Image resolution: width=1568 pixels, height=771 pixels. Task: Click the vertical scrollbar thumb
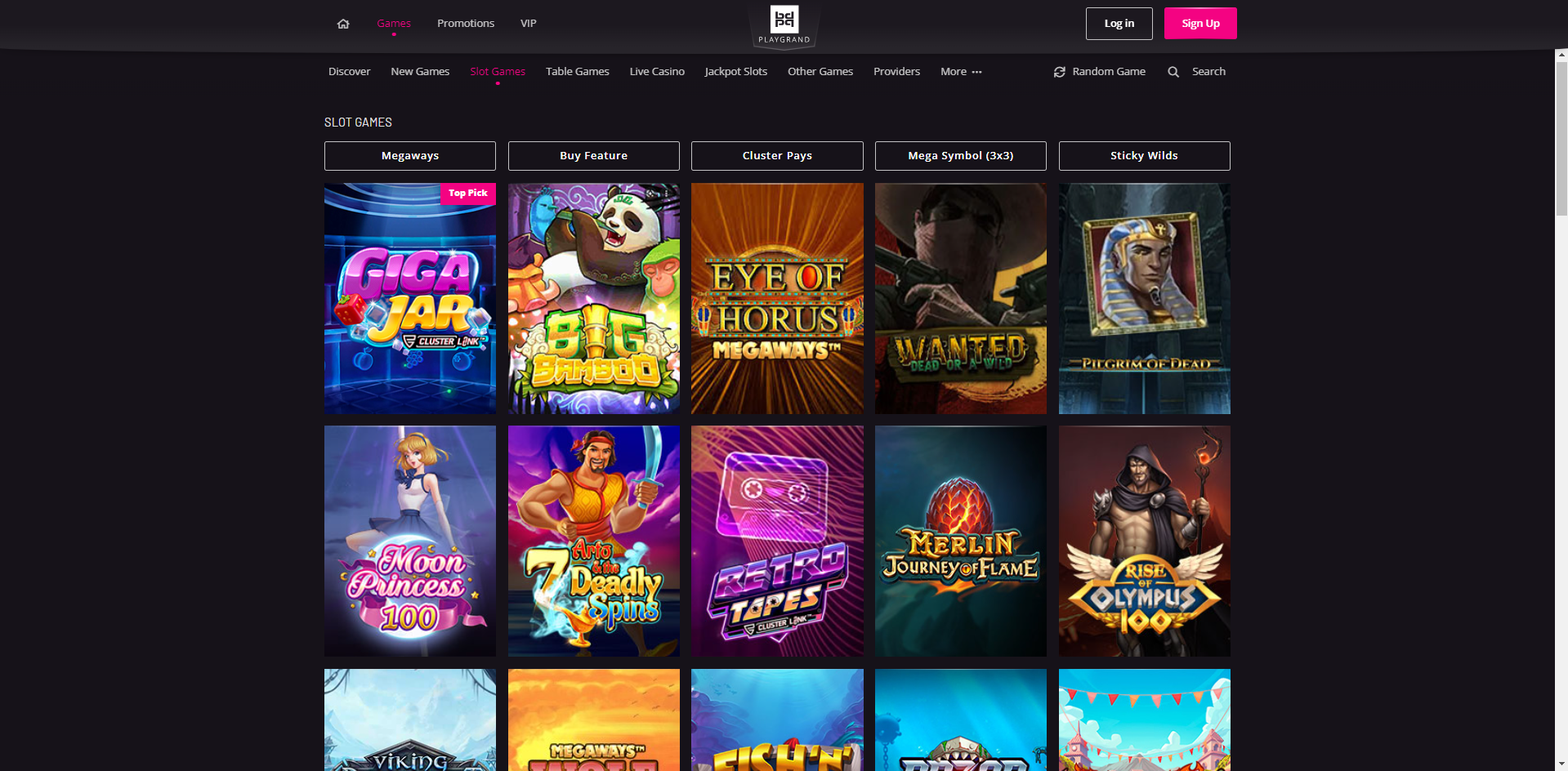[1561, 139]
